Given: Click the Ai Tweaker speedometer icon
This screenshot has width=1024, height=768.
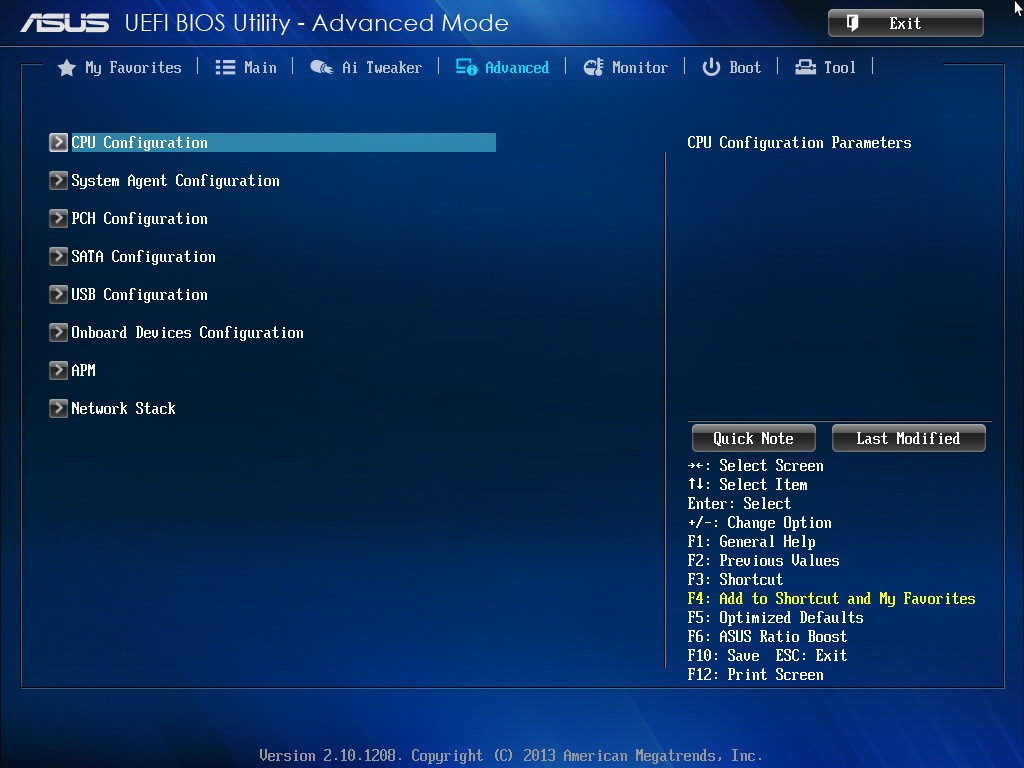Looking at the screenshot, I should coord(321,67).
